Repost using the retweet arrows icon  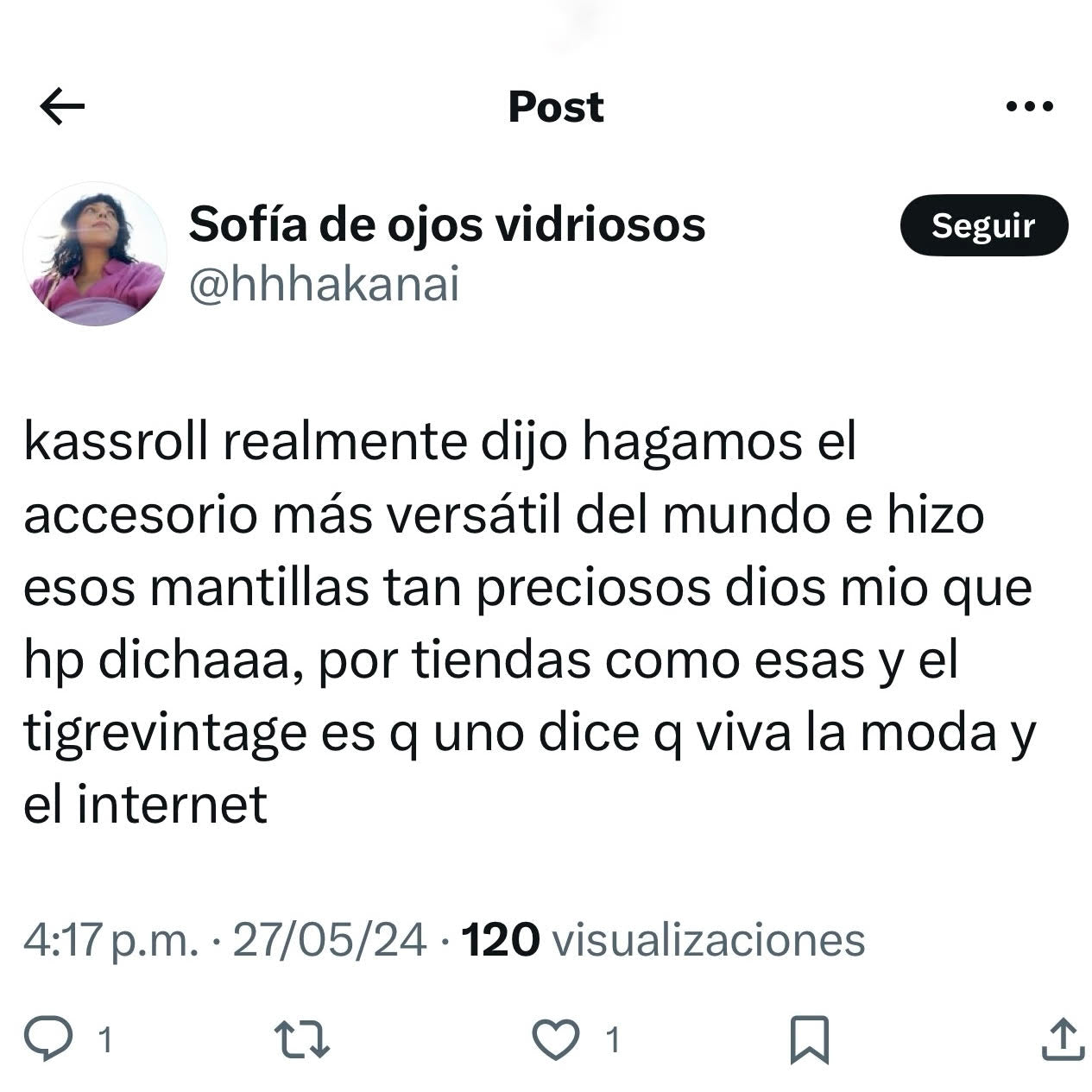301,1039
